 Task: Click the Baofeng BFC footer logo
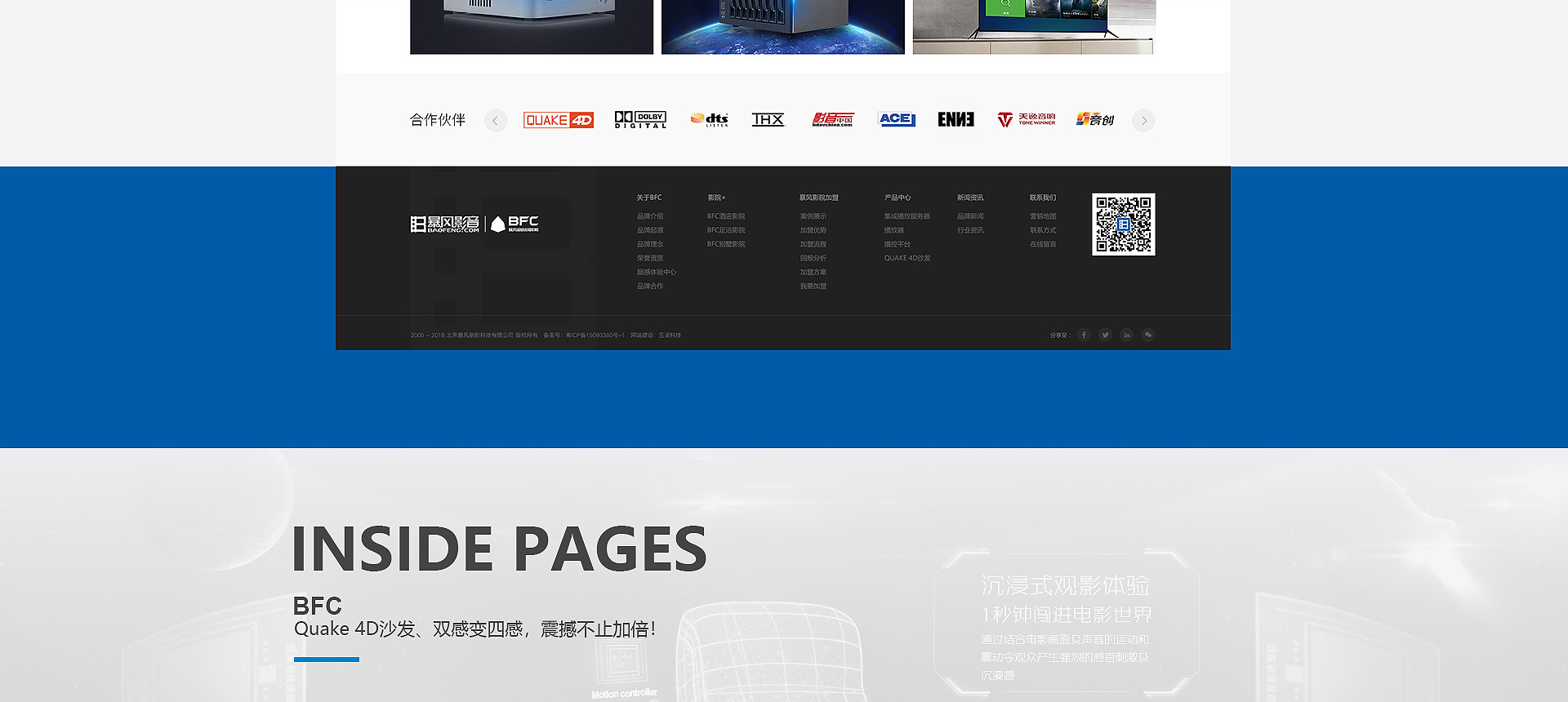click(474, 224)
